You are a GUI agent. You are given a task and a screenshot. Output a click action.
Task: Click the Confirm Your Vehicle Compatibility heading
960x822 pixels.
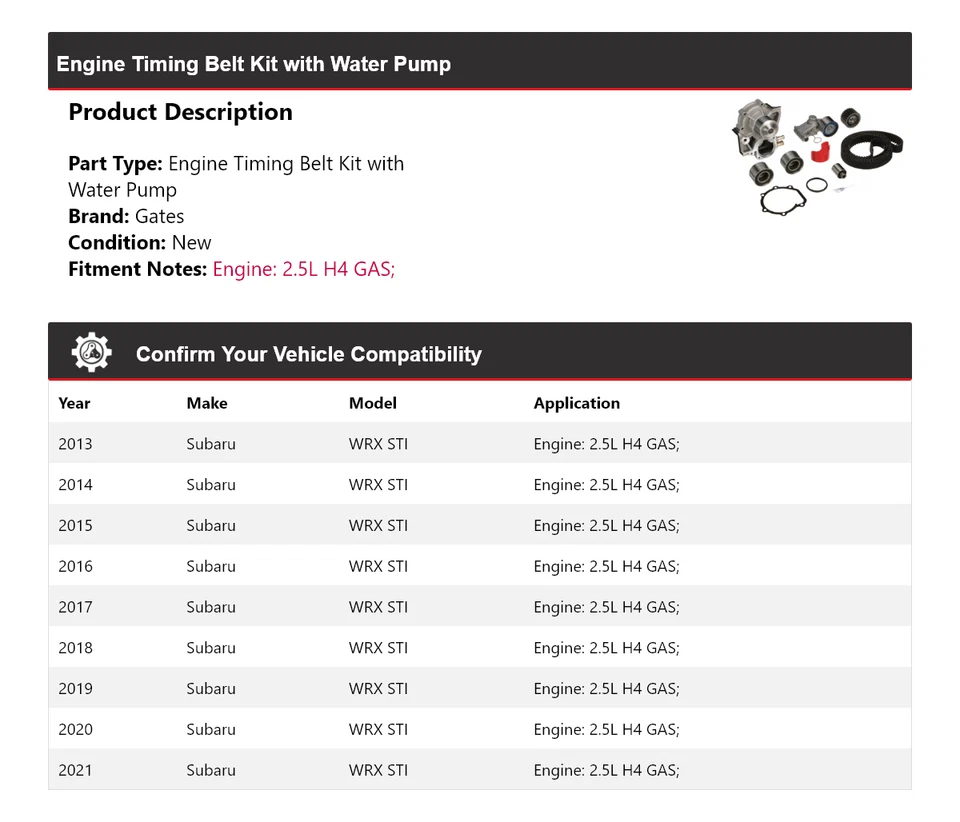pyautogui.click(x=308, y=354)
